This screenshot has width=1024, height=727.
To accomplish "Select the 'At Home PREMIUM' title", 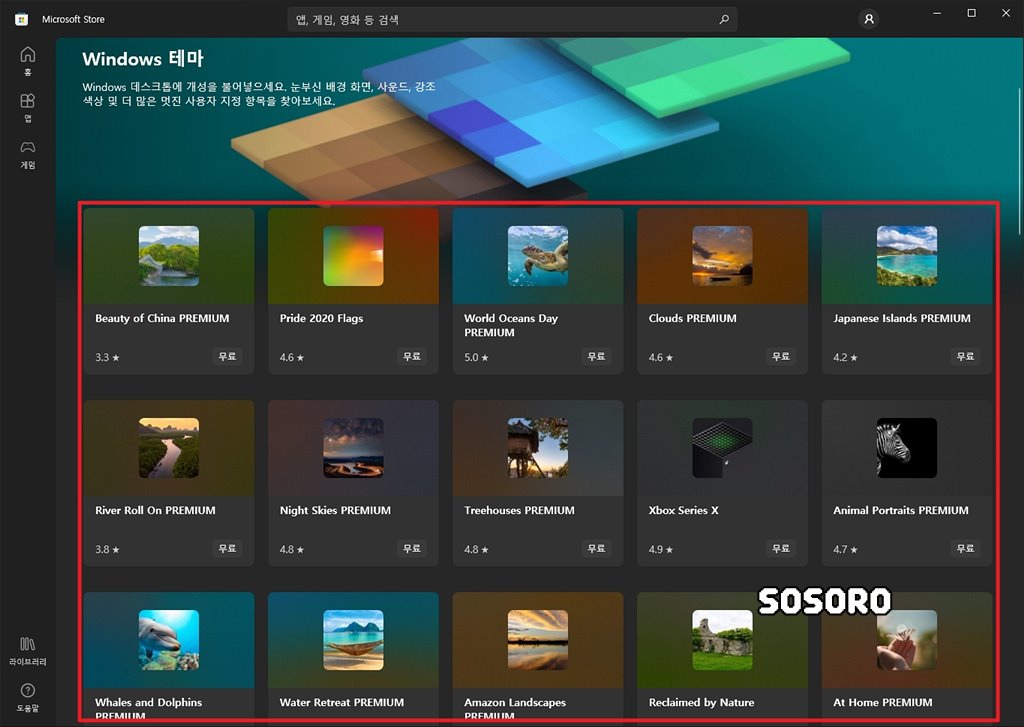I will click(x=882, y=702).
